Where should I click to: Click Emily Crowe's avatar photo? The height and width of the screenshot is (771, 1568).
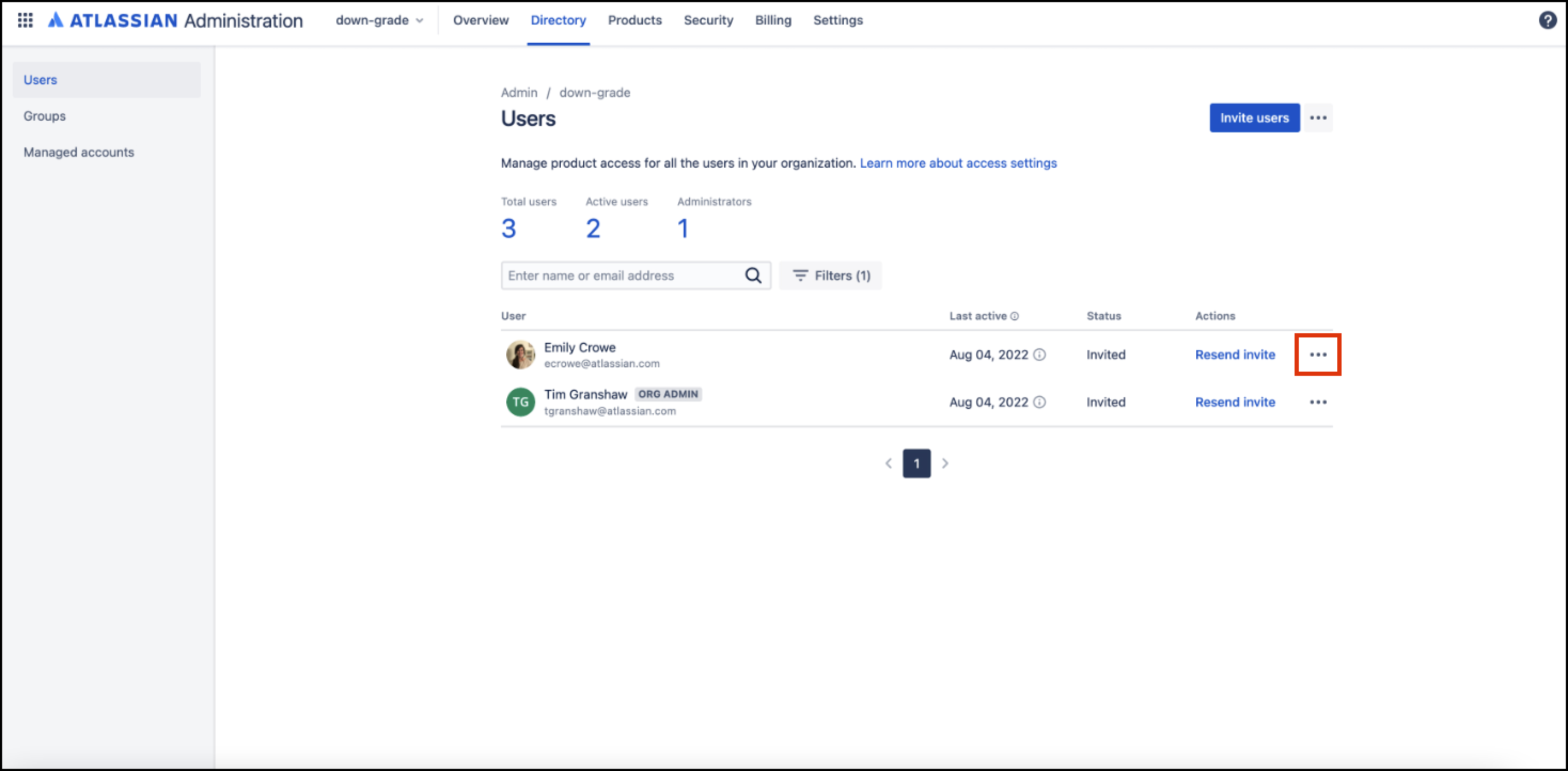(520, 355)
